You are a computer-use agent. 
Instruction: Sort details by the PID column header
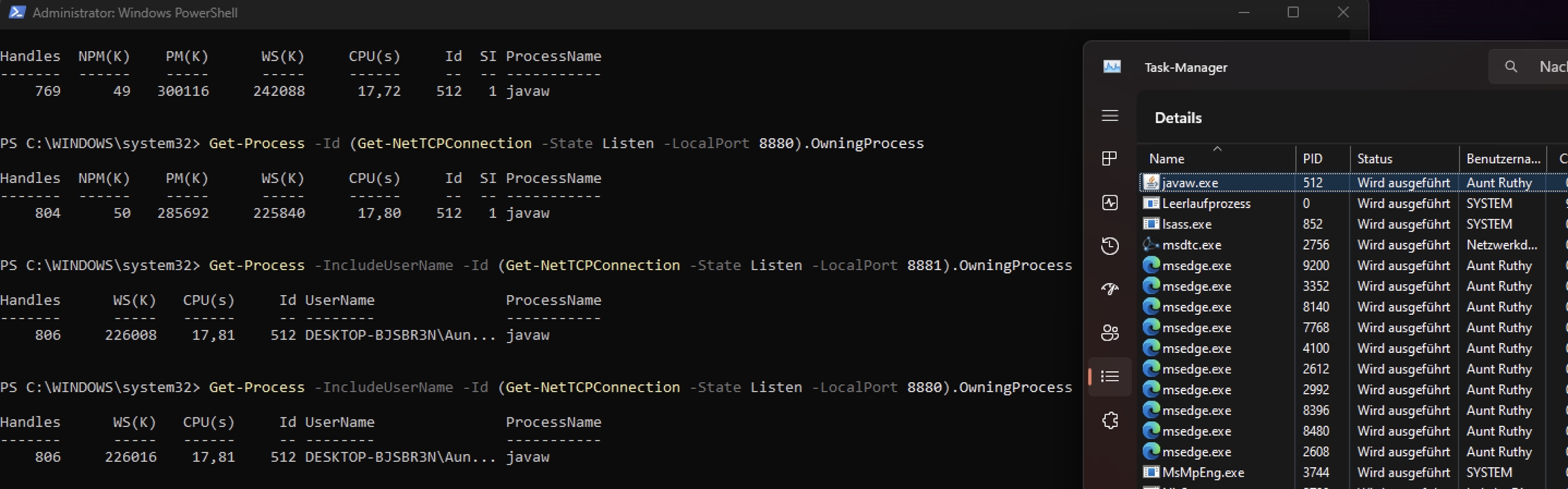1312,159
